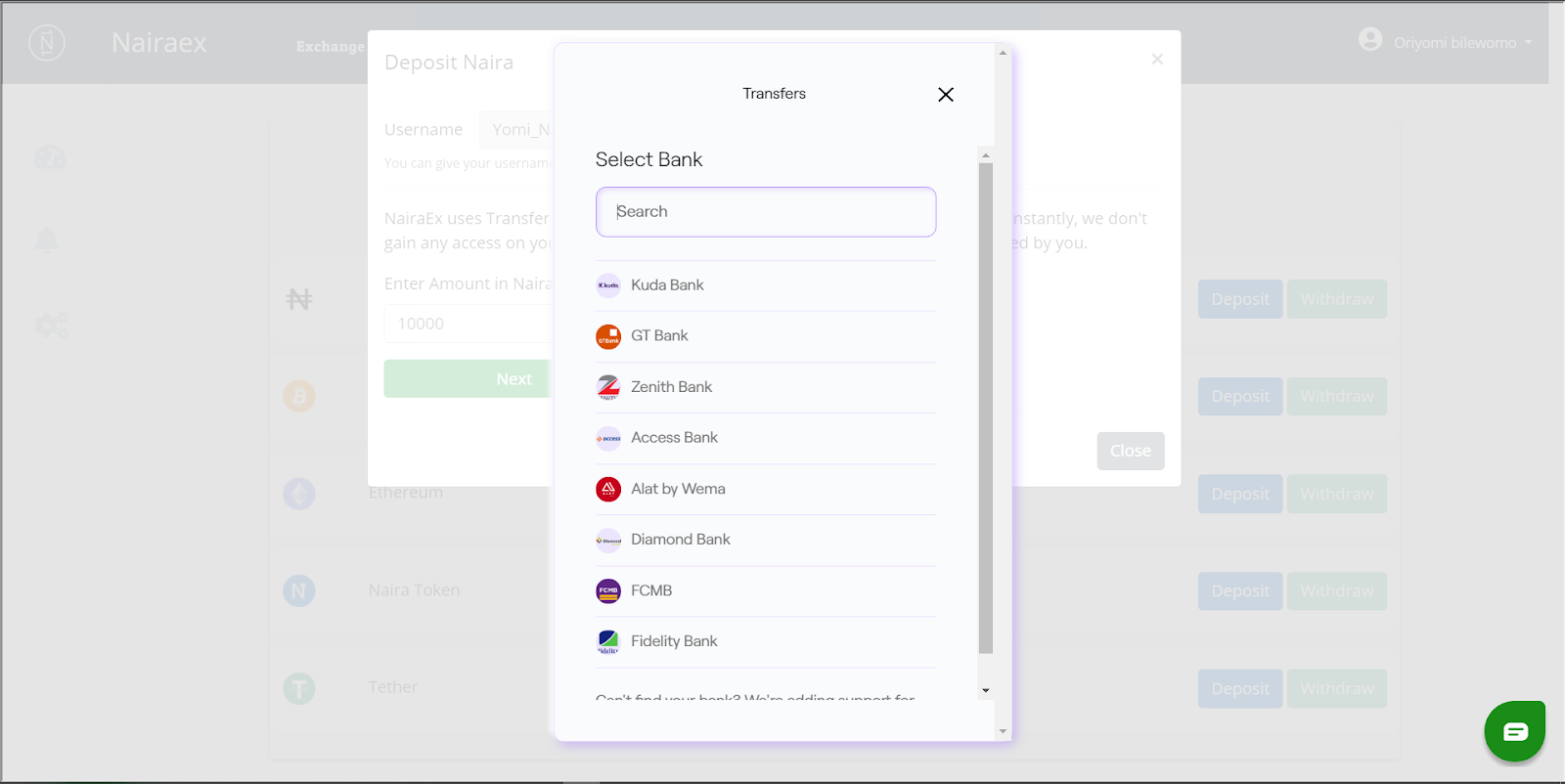Click the Username field
Image resolution: width=1565 pixels, height=784 pixels.
tap(516, 129)
